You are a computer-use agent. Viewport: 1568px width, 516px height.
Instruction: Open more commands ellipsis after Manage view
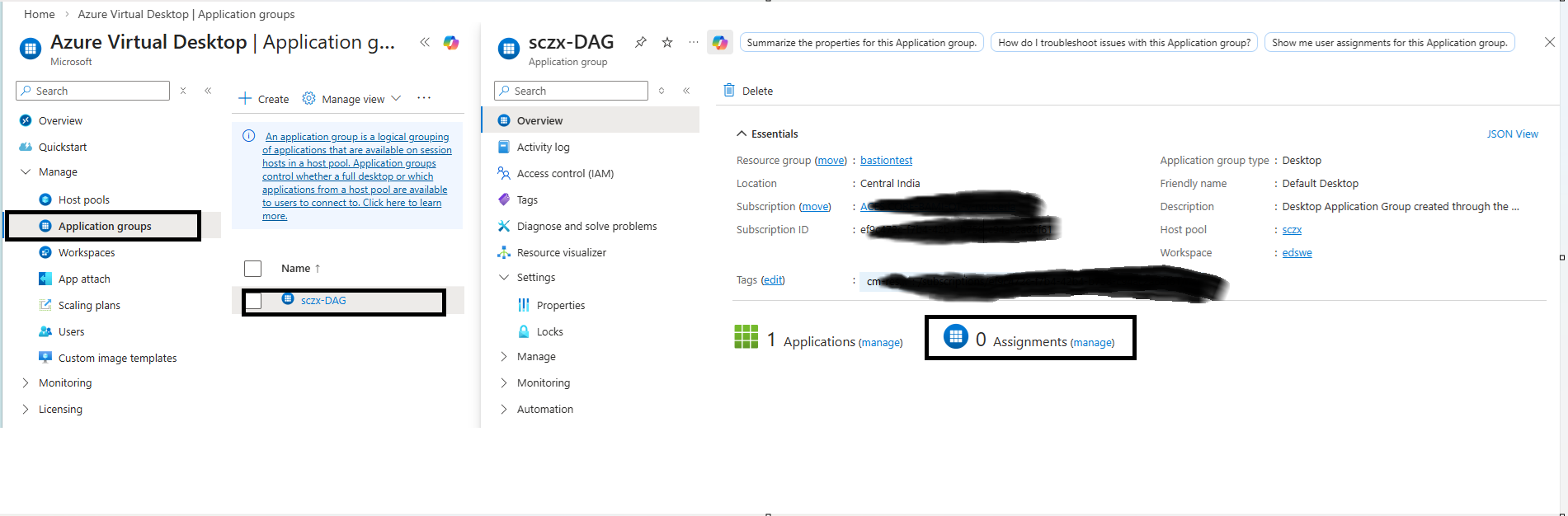coord(424,98)
